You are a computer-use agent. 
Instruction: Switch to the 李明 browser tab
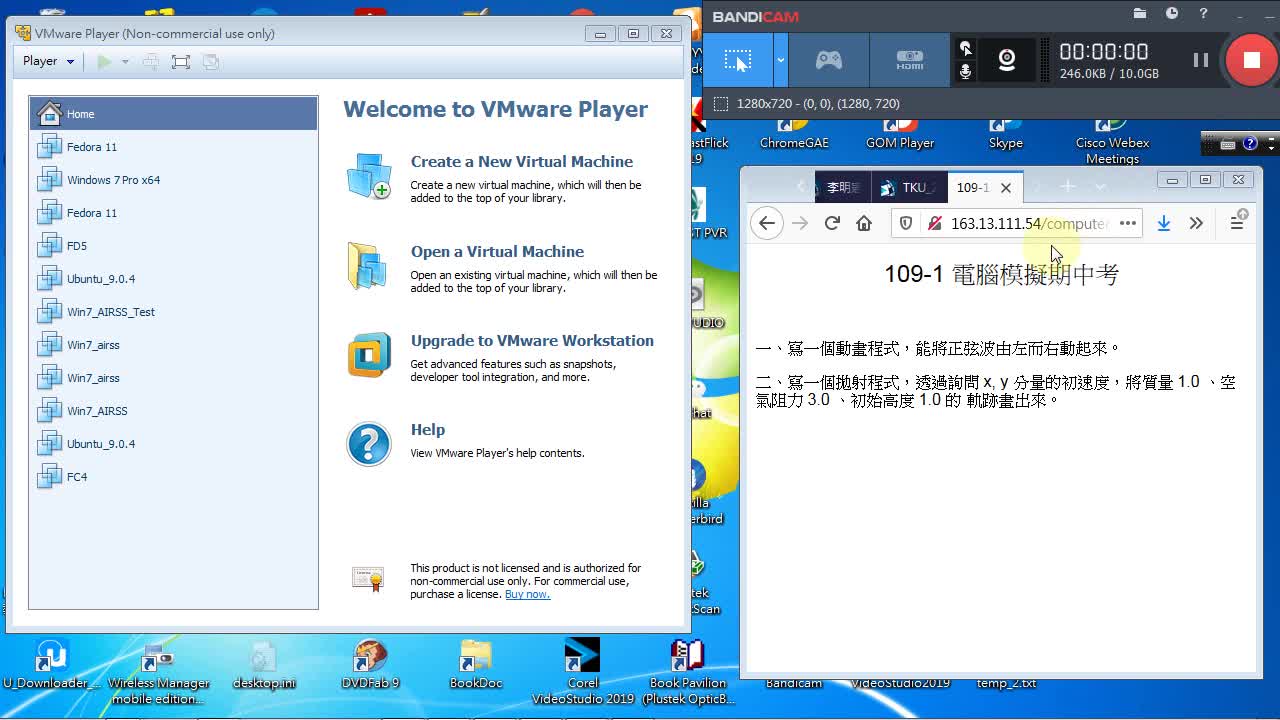tap(843, 187)
